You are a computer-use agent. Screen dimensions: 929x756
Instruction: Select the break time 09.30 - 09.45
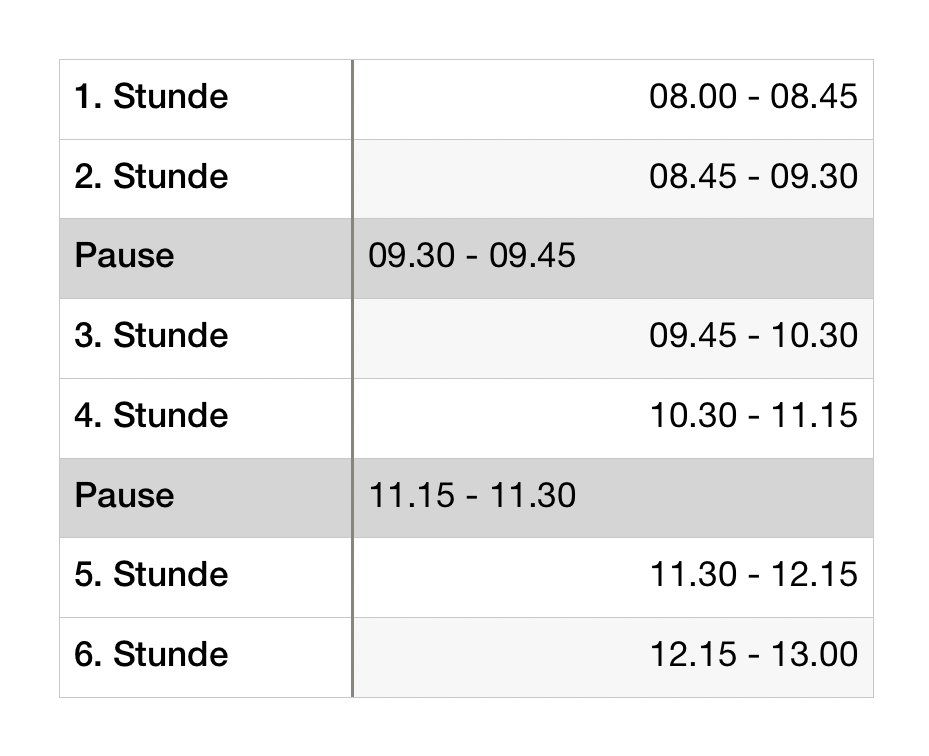click(472, 256)
